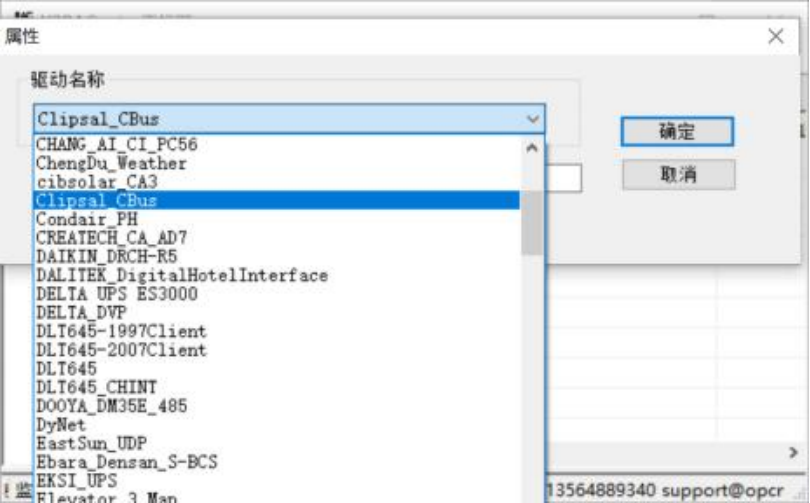Choose the DELTA_DVP driver

[277, 312]
